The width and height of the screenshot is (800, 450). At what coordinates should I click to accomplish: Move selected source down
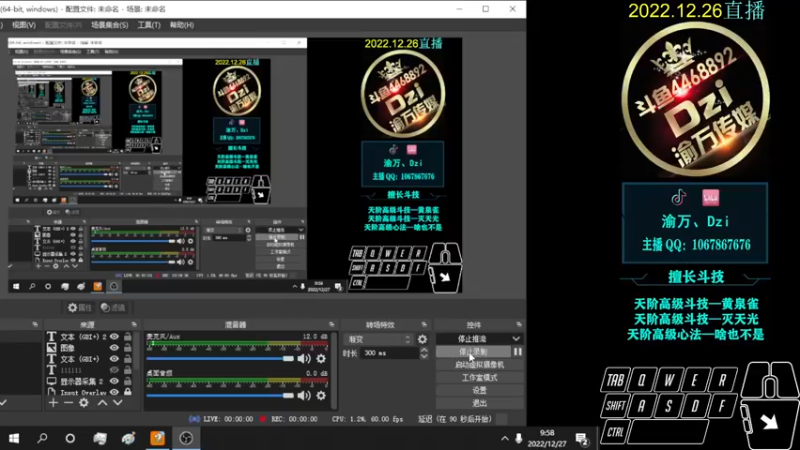[118, 403]
